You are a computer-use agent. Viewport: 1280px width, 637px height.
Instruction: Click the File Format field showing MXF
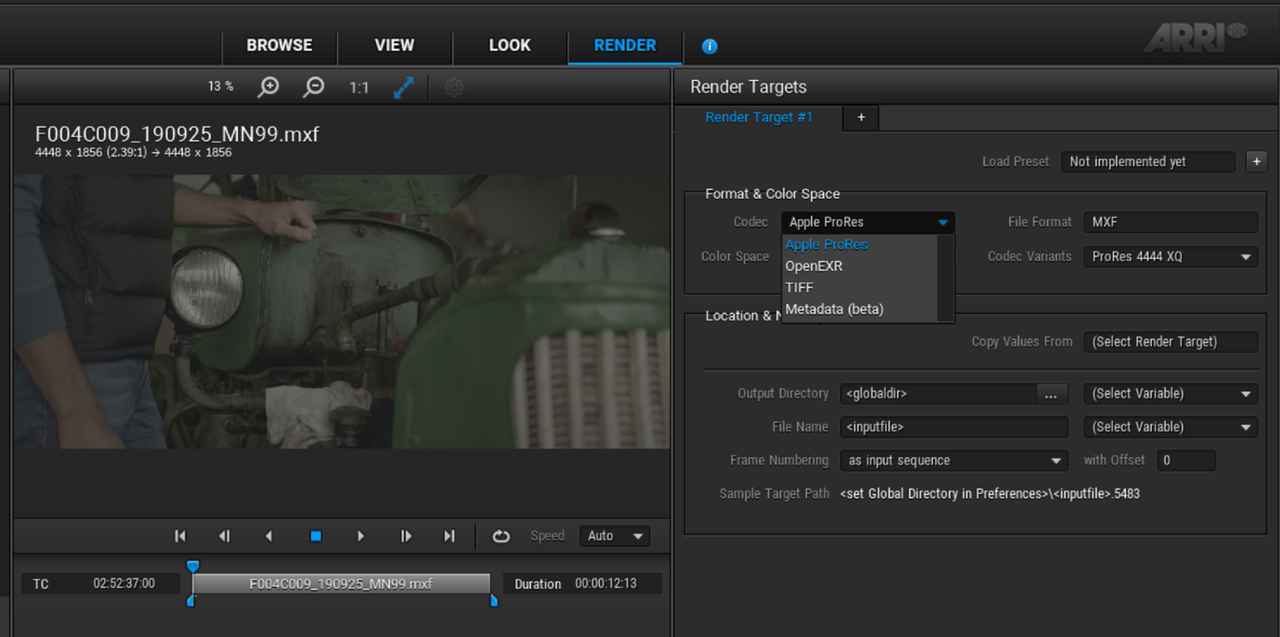[1171, 222]
